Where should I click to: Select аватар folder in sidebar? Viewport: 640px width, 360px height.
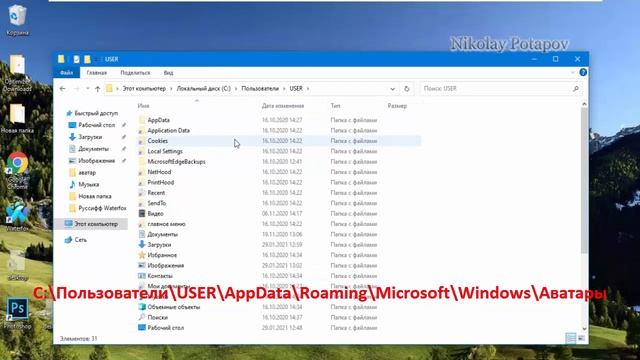87,172
